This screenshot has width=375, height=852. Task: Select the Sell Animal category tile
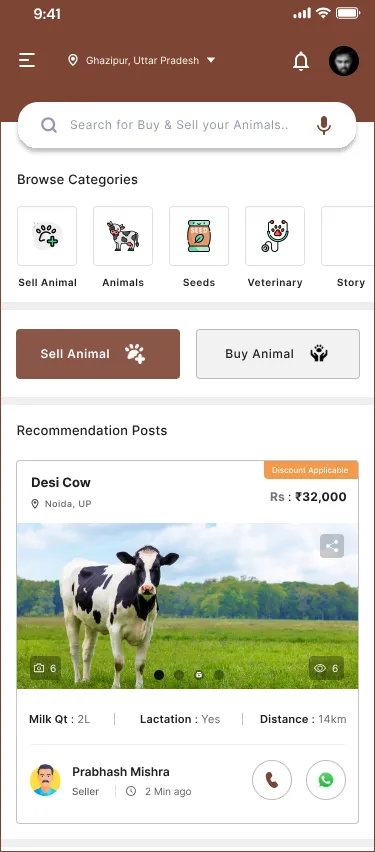click(x=47, y=236)
